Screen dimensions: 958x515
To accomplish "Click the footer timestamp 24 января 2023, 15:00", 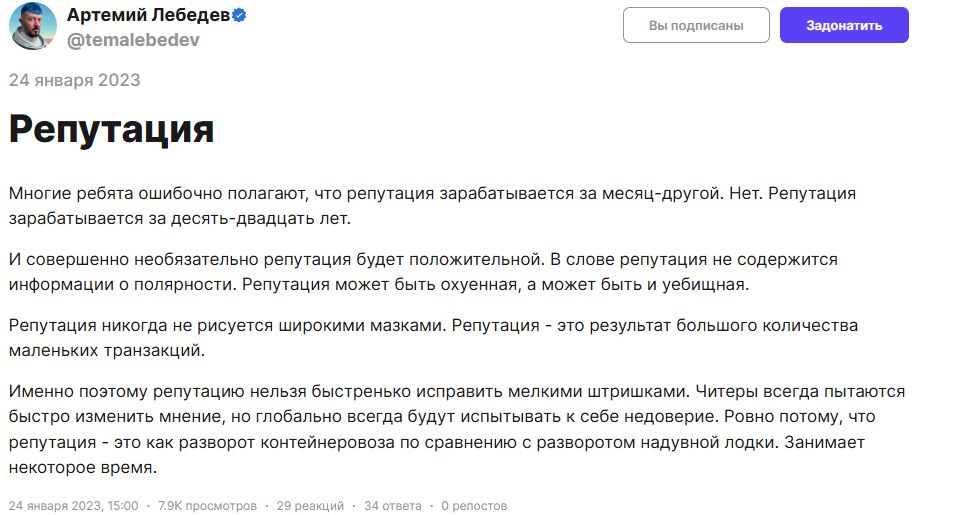I will coord(73,506).
